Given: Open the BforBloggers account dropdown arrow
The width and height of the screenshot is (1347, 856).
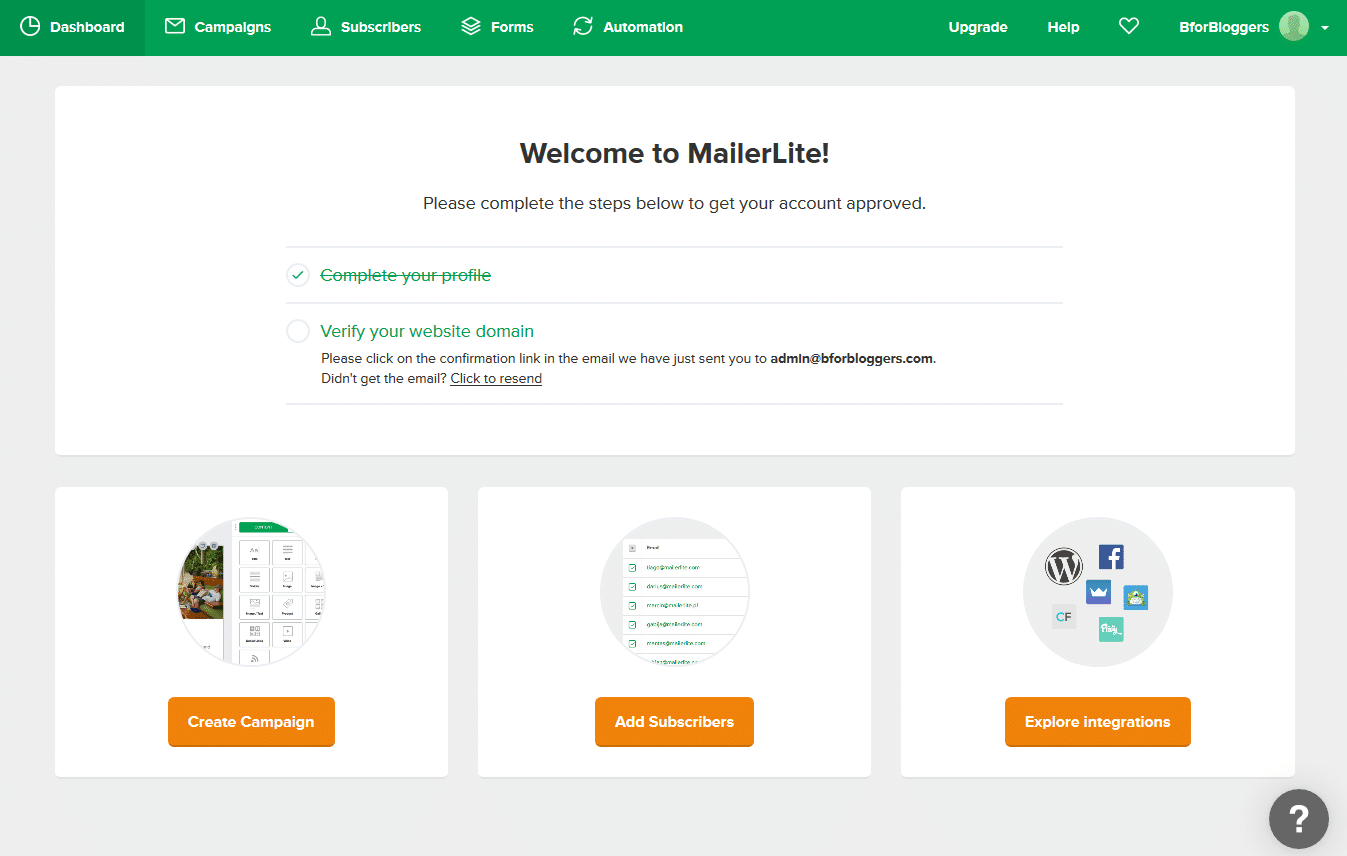Looking at the screenshot, I should (1325, 28).
